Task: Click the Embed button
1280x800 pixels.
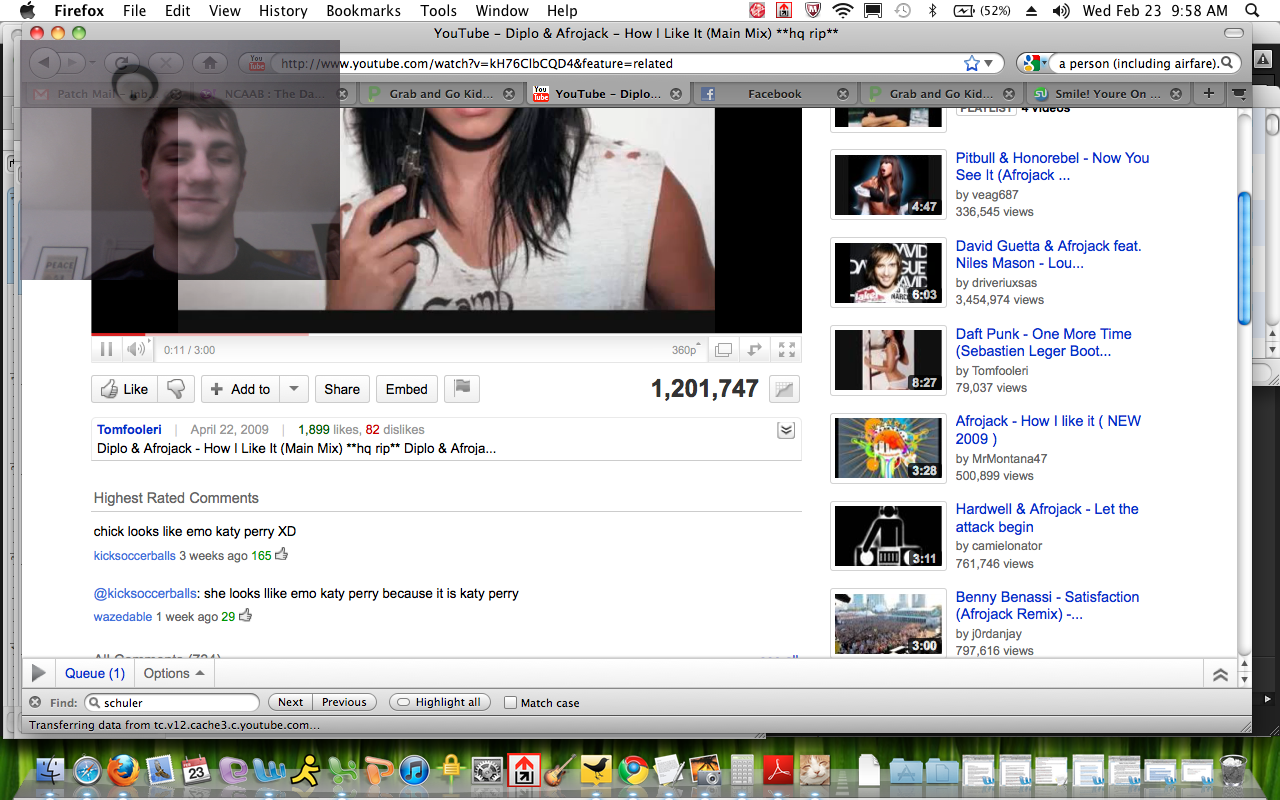Action: click(x=406, y=389)
